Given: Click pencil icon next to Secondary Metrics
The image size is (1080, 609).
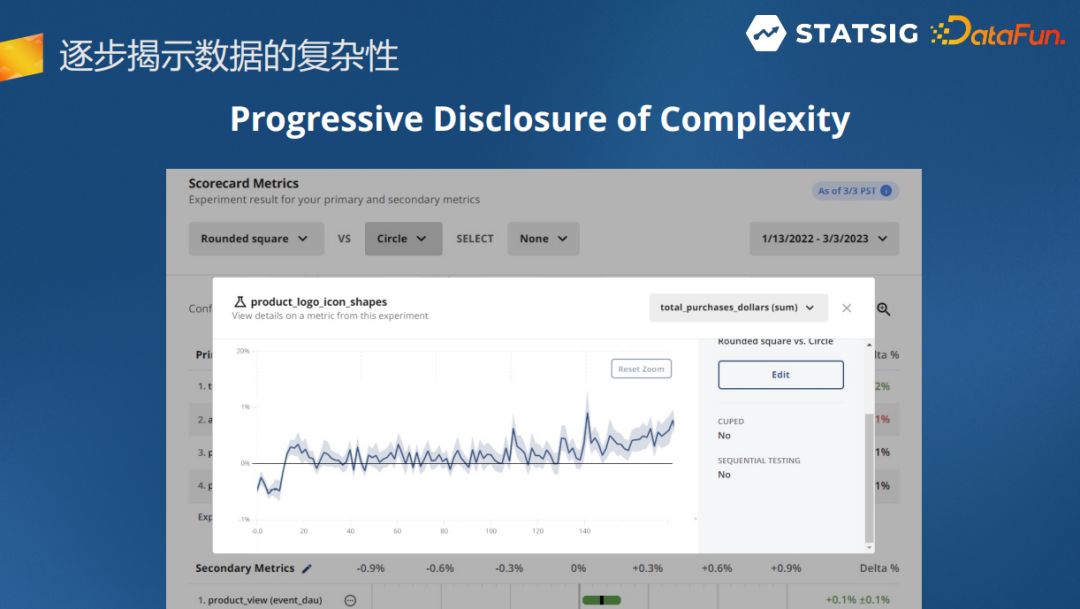Looking at the screenshot, I should pyautogui.click(x=307, y=568).
